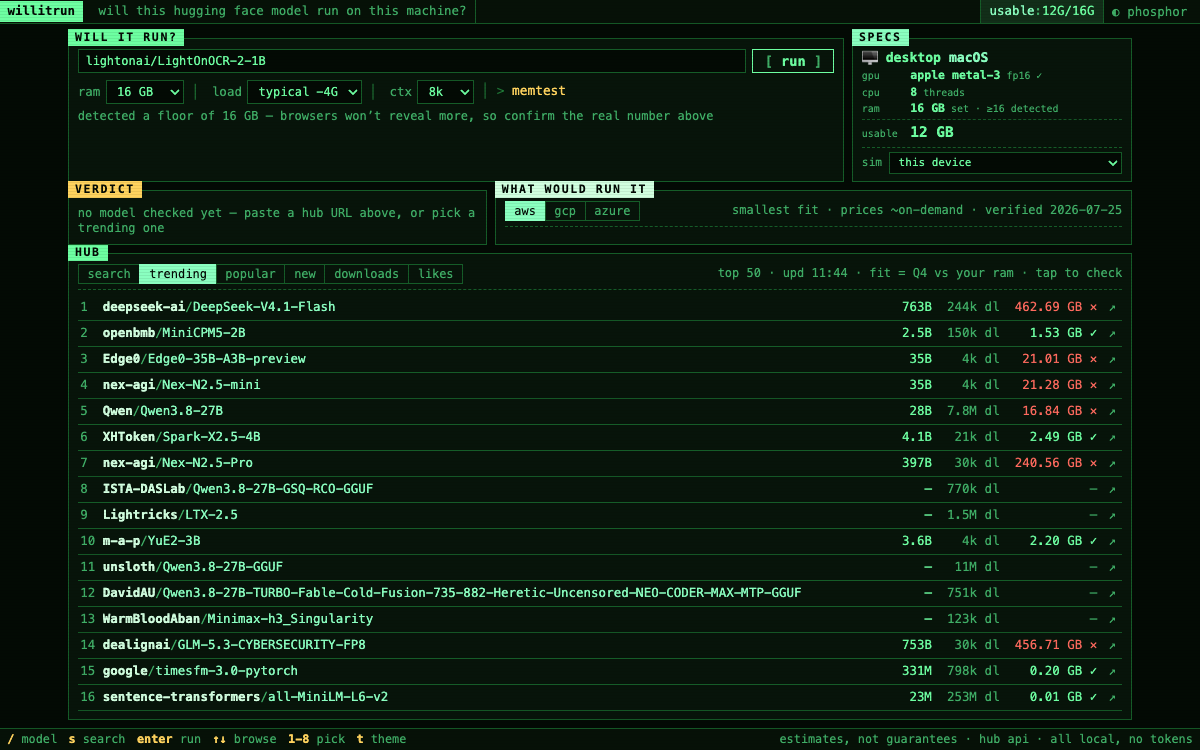Click the memtest link

tap(538, 91)
